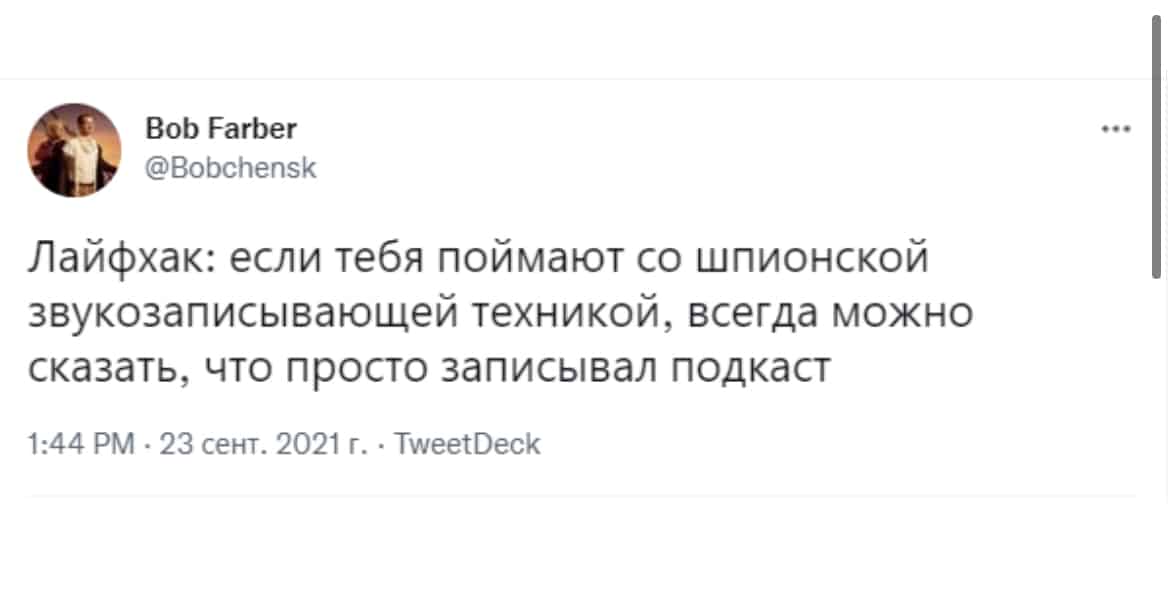1170x591 pixels.
Task: Visit the @Bobchensk handle profile
Action: click(x=231, y=169)
